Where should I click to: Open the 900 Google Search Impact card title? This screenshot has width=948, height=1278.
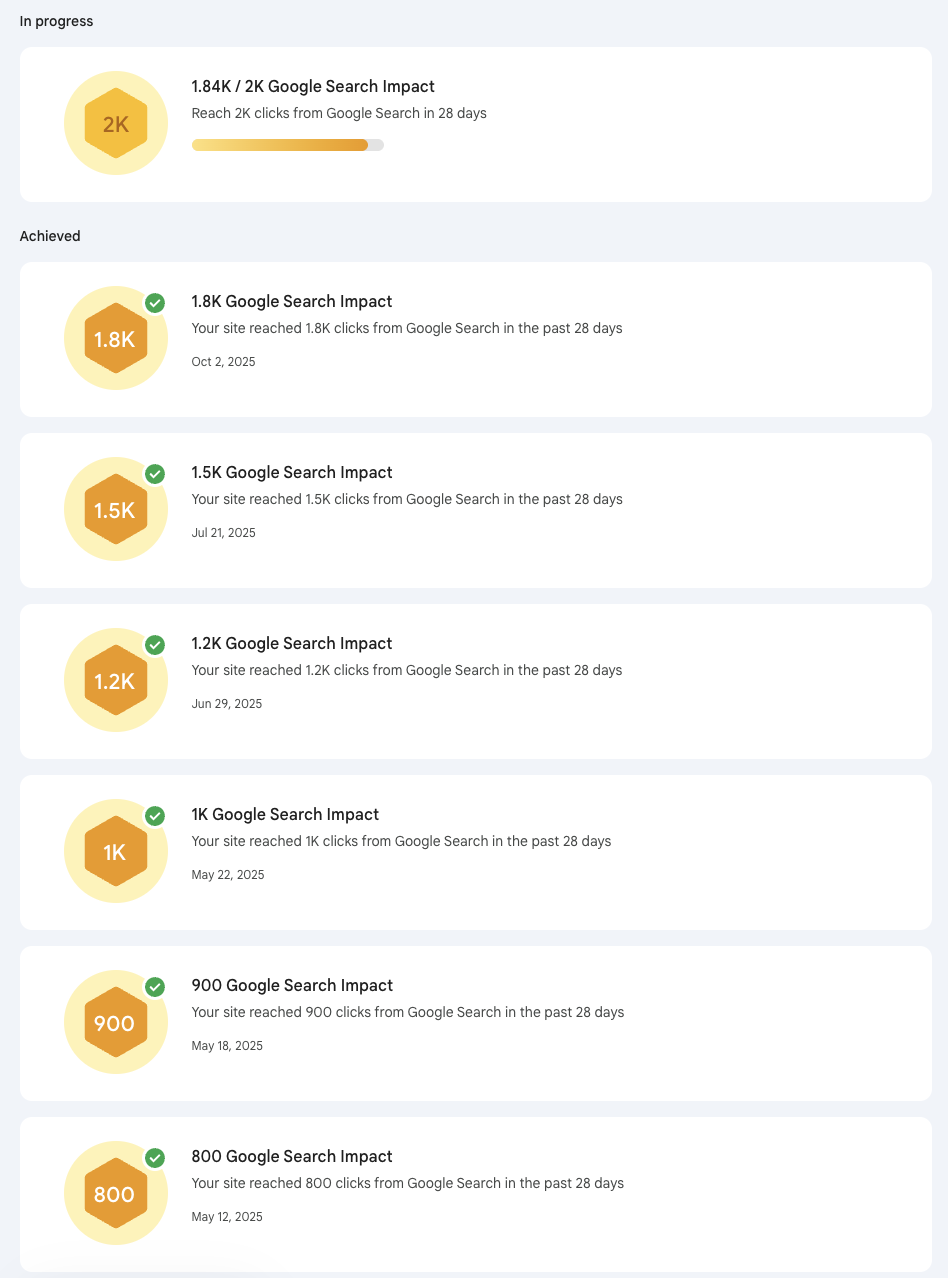coord(292,985)
